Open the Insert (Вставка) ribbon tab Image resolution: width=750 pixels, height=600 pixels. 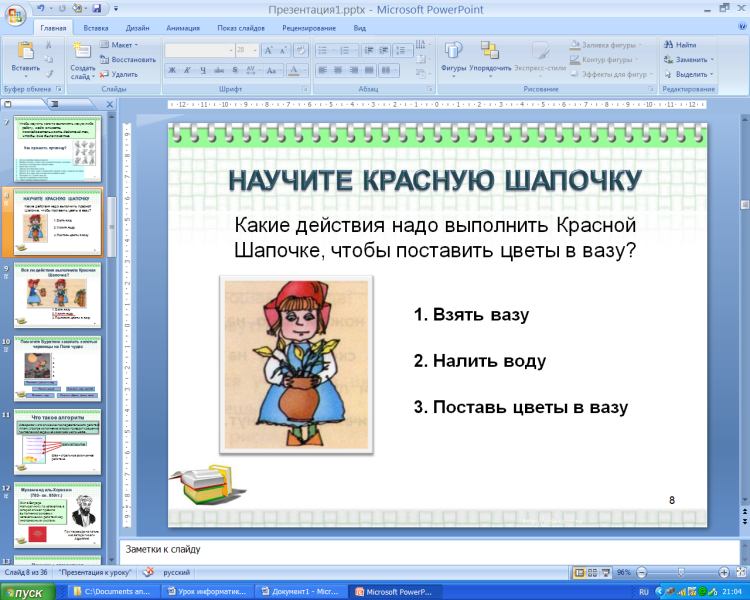[x=96, y=28]
